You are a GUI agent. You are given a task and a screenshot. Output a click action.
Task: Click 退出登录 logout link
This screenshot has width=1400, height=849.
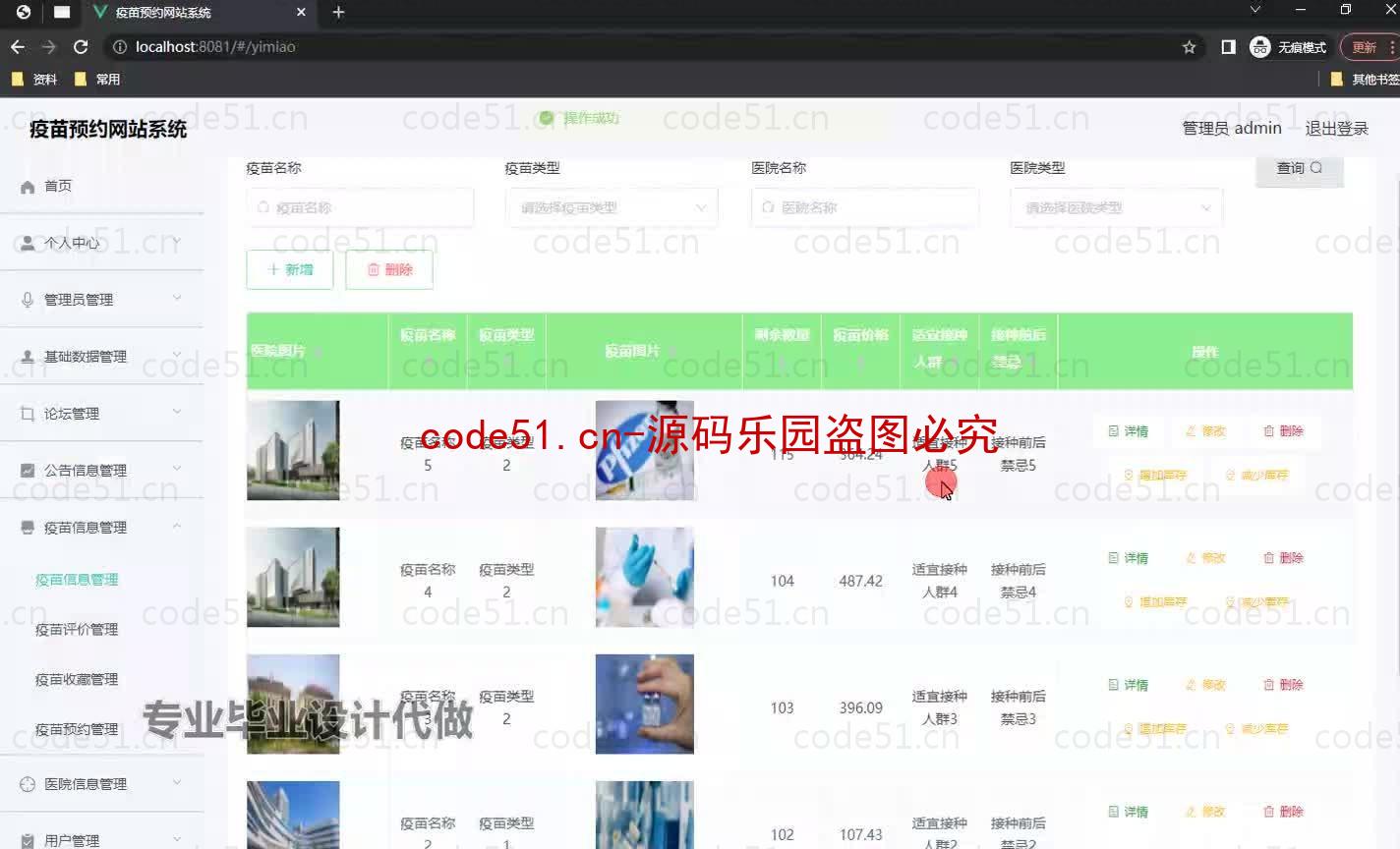tap(1336, 129)
